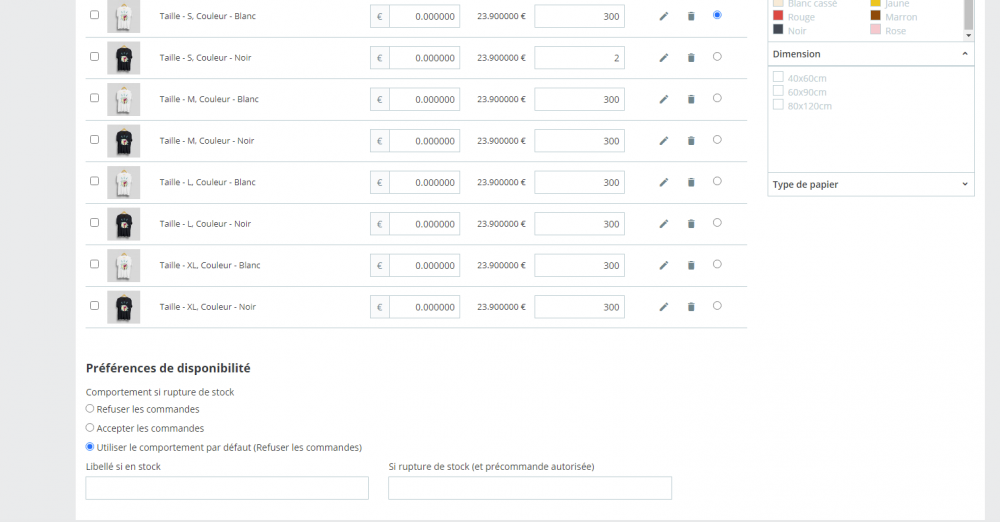This screenshot has width=1000, height=522.
Task: Select the 60x90cm dimension checkbox
Action: click(779, 91)
